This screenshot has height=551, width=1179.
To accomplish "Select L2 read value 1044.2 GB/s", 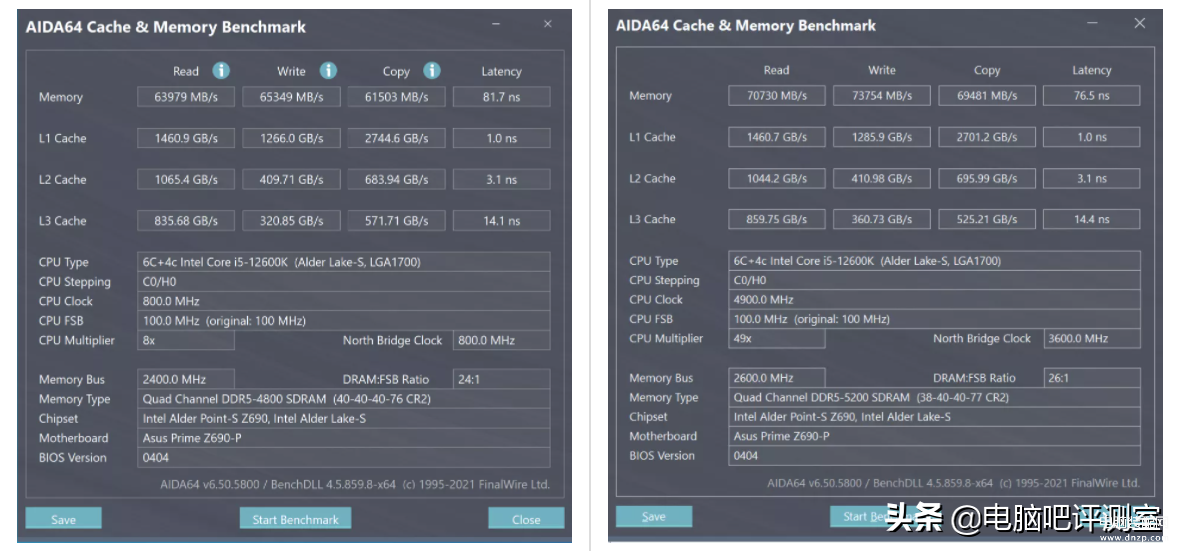I will [777, 178].
